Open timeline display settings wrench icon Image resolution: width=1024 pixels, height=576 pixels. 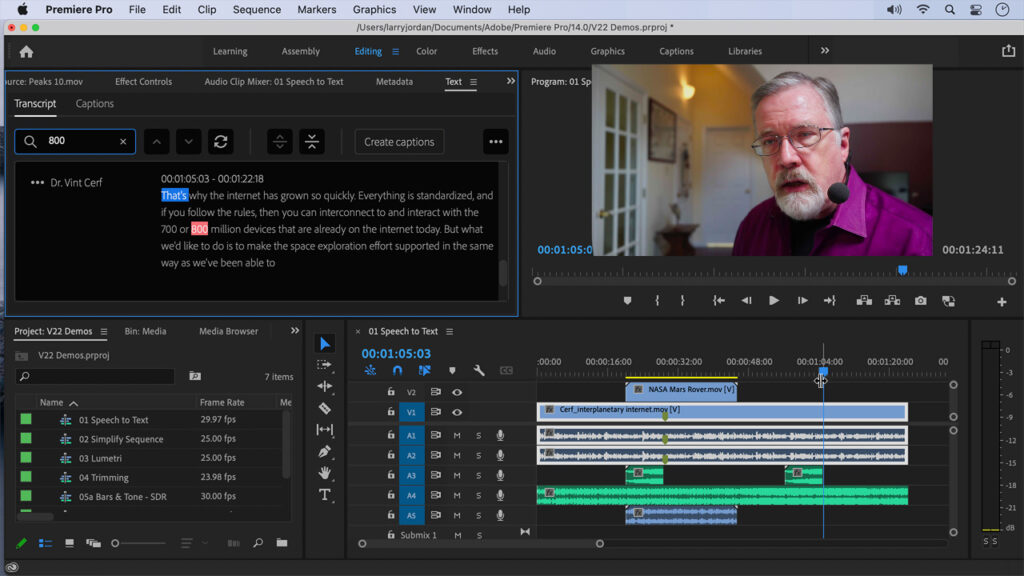479,370
